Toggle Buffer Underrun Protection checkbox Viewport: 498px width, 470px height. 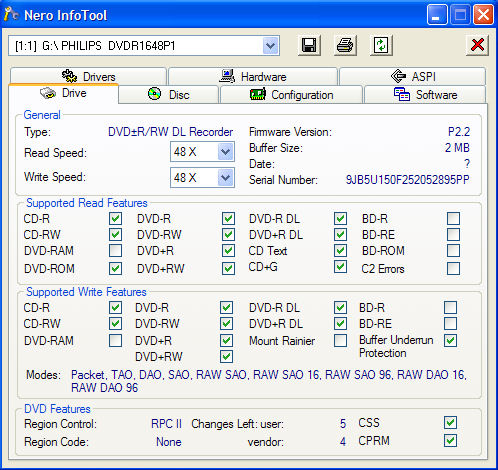pos(450,340)
